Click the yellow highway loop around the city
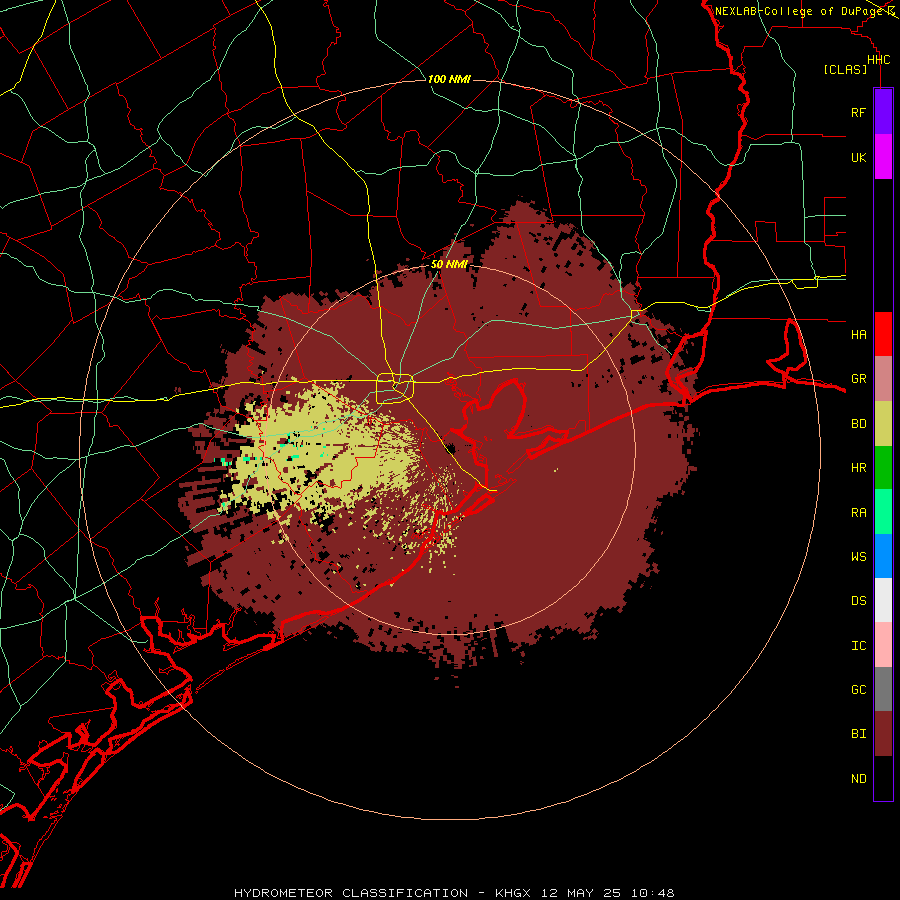Image resolution: width=900 pixels, height=900 pixels. [395, 388]
